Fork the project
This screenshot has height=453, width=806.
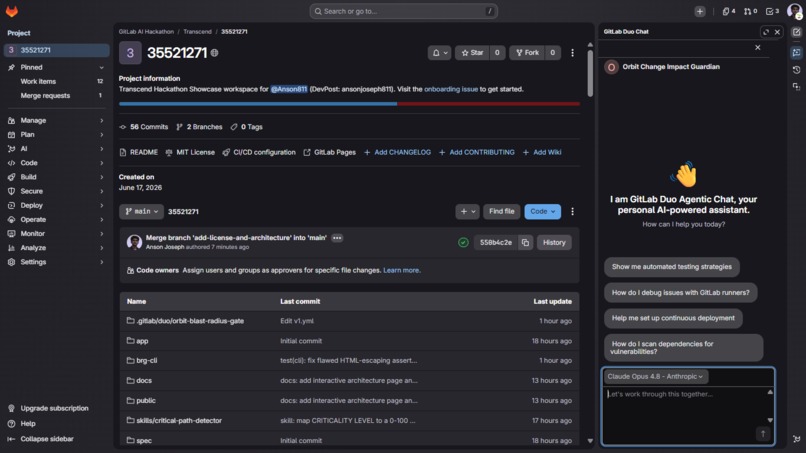click(x=527, y=53)
